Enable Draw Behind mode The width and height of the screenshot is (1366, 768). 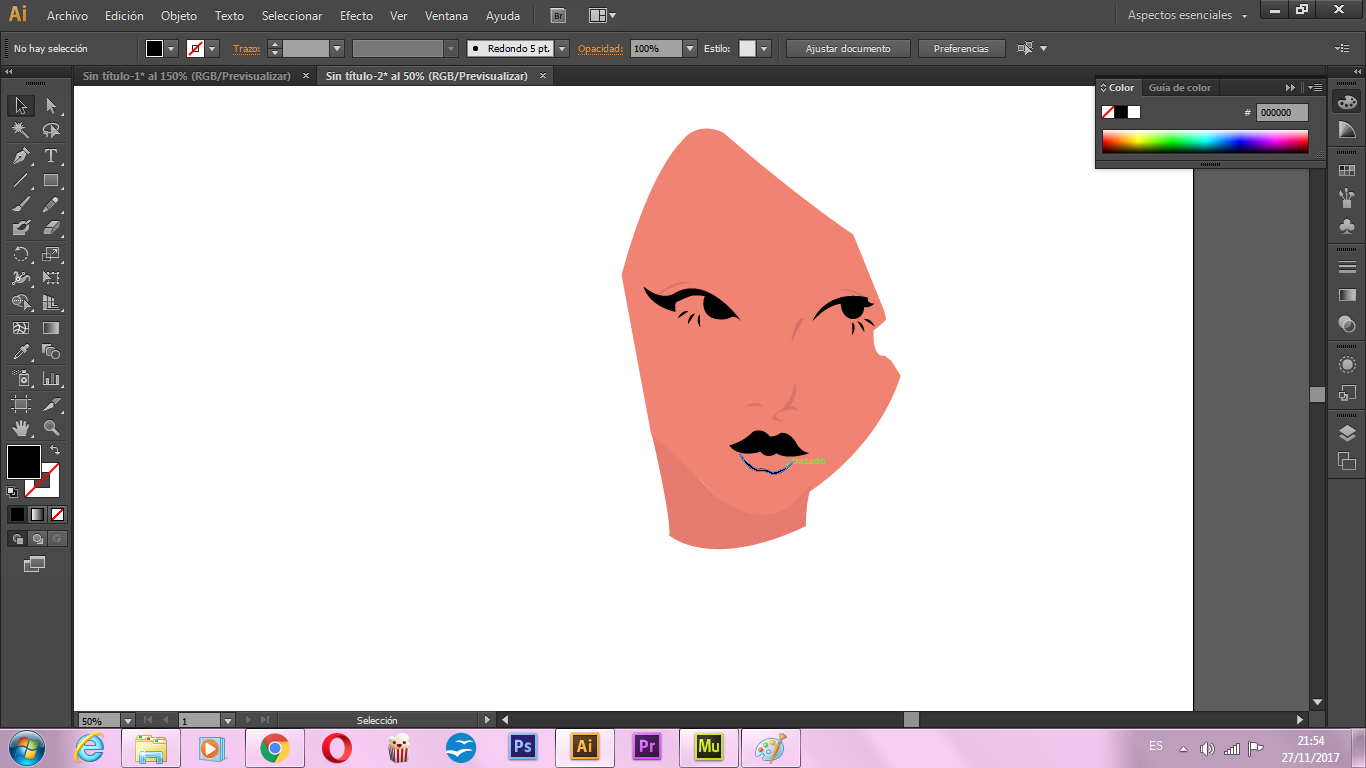37,539
